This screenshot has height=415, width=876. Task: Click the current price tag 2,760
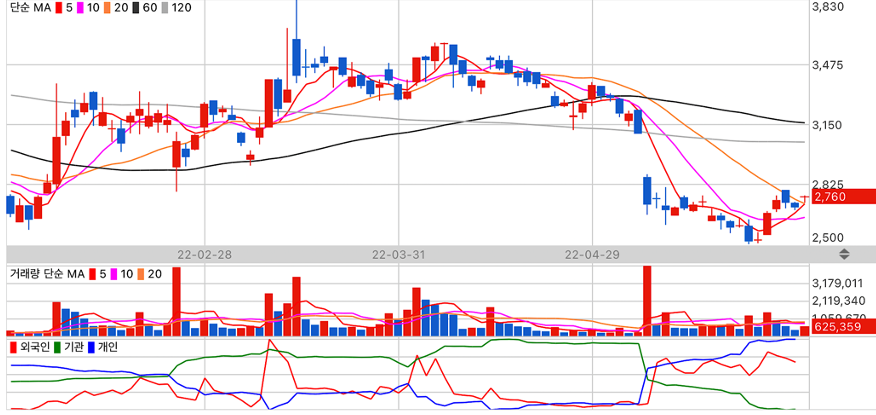[843, 197]
